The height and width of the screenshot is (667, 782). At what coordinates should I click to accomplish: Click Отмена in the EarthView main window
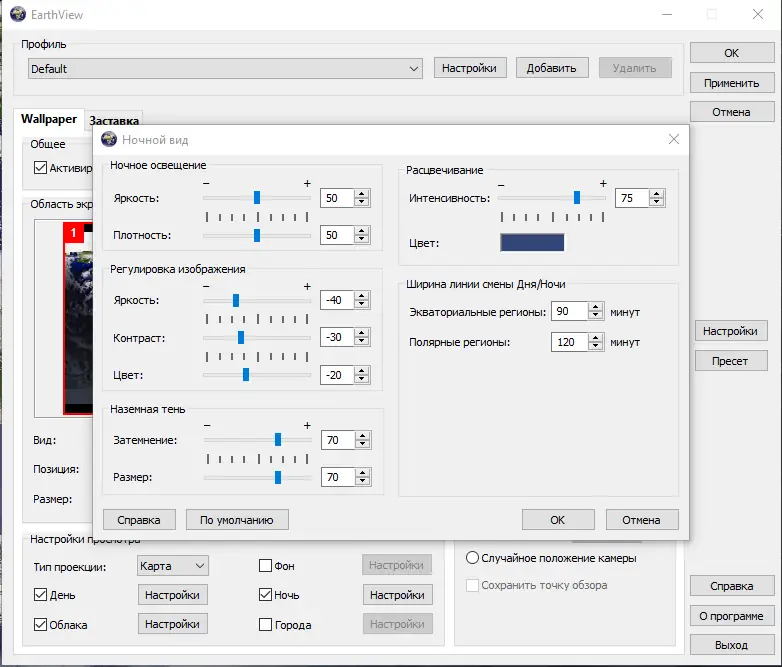point(732,112)
